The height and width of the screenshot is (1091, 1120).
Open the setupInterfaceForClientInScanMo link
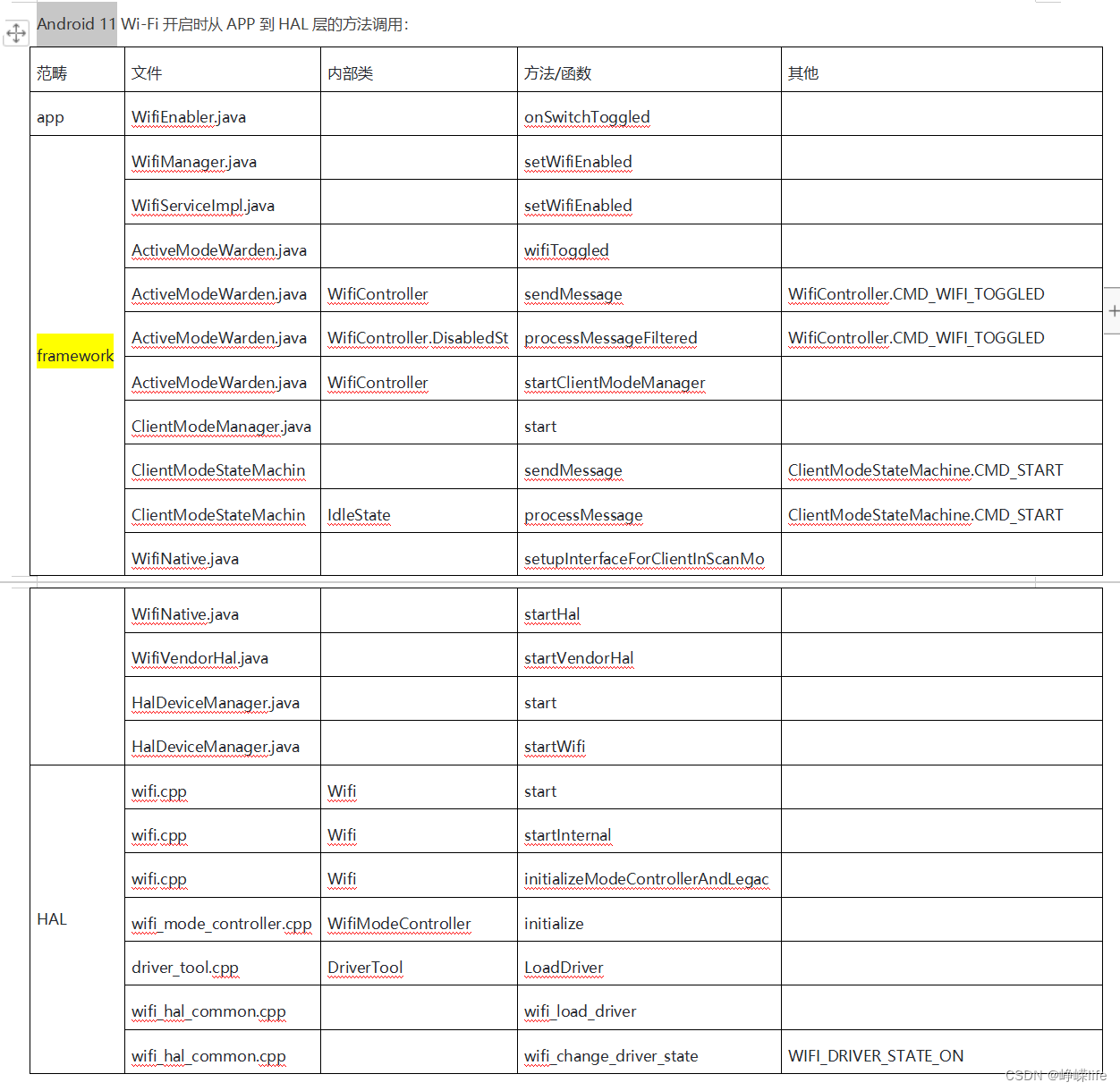(644, 558)
